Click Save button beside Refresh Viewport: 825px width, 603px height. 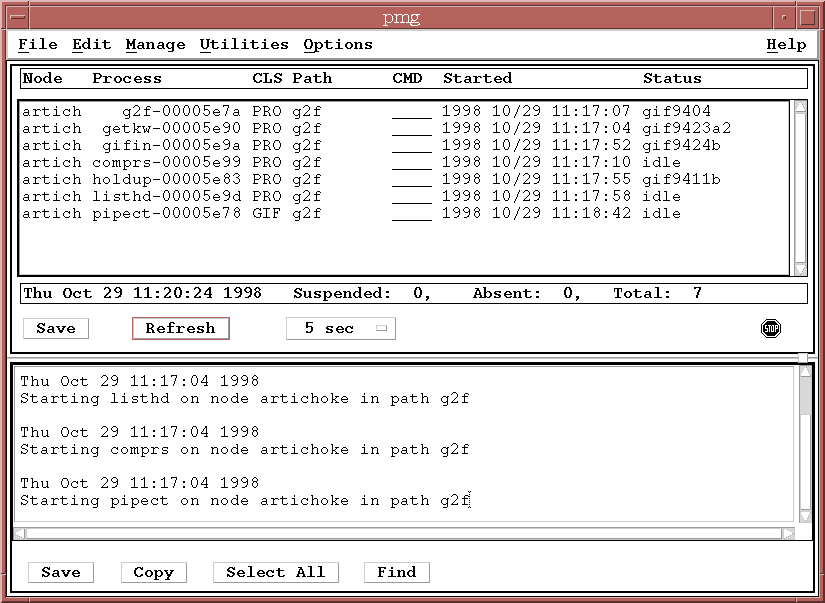pos(56,328)
